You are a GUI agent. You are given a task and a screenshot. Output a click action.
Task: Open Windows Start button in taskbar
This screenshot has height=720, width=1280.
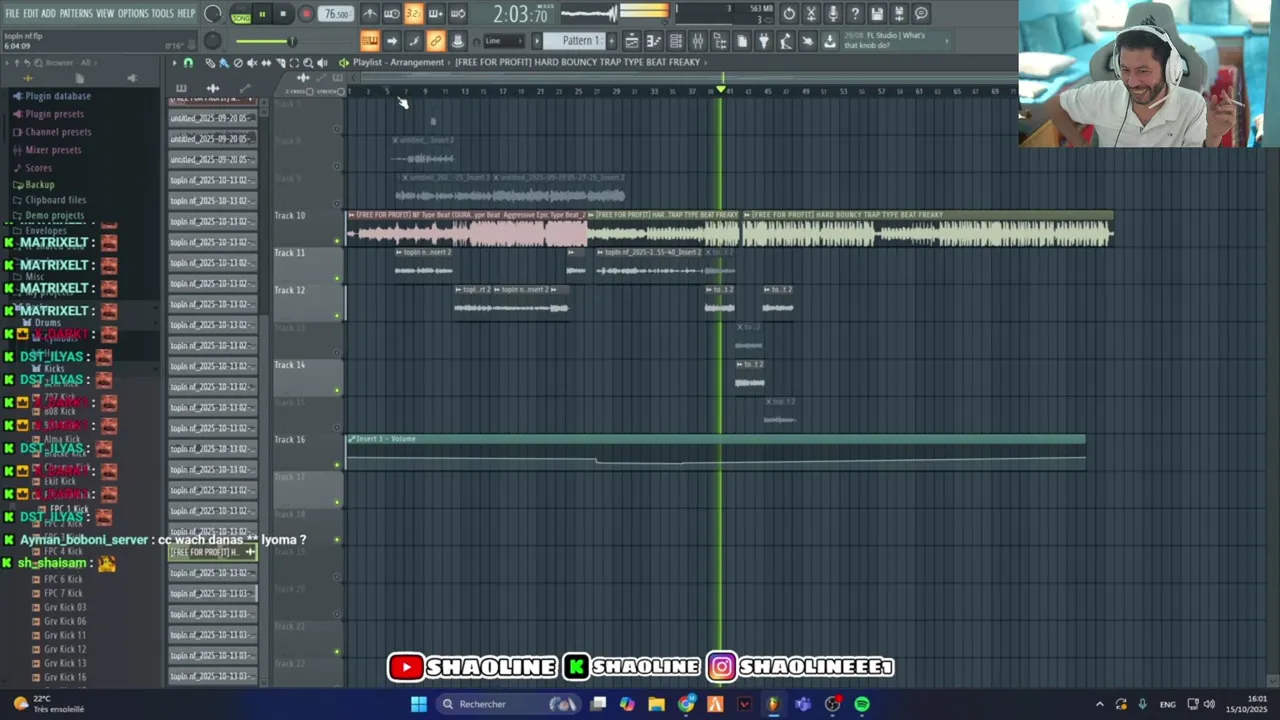coord(419,704)
